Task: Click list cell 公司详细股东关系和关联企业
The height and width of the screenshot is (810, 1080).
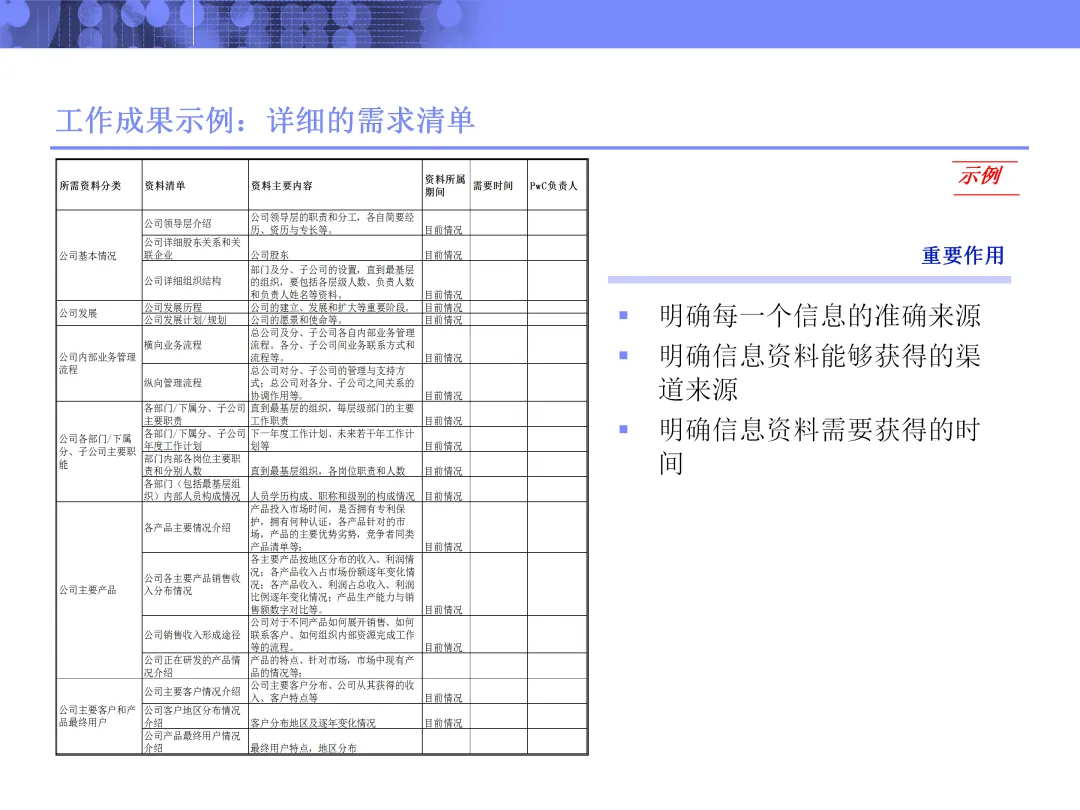Action: (193, 249)
